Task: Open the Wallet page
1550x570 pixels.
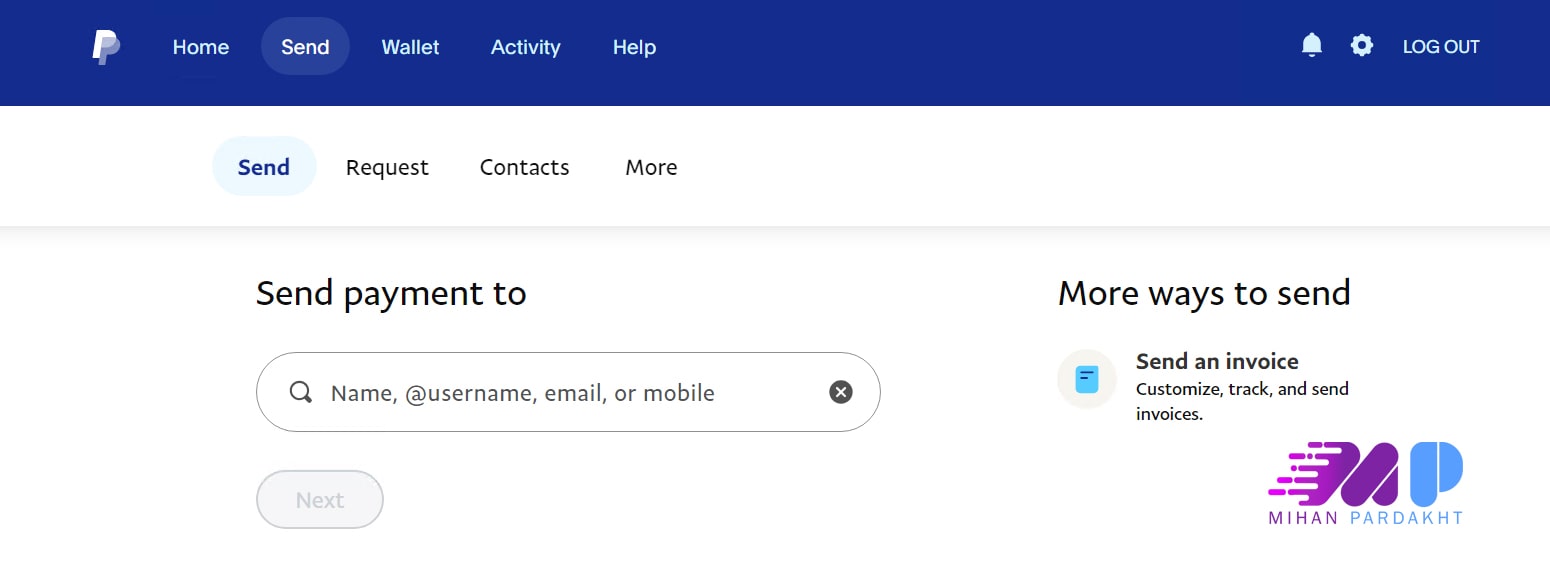Action: click(x=410, y=47)
